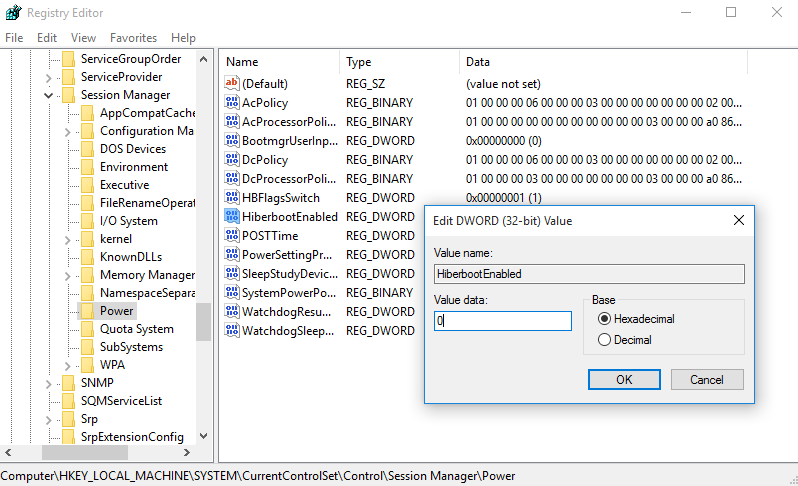Select the I/O System tree item
The image size is (798, 486).
129,221
